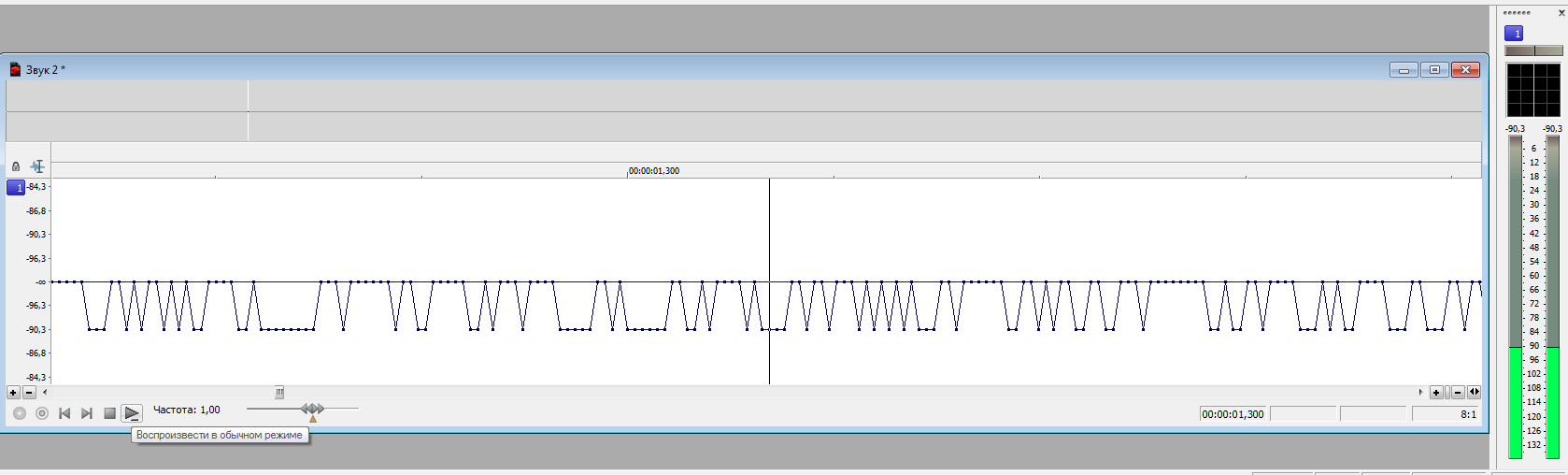
Task: Click the lock icon above the waveform
Action: [x=16, y=166]
